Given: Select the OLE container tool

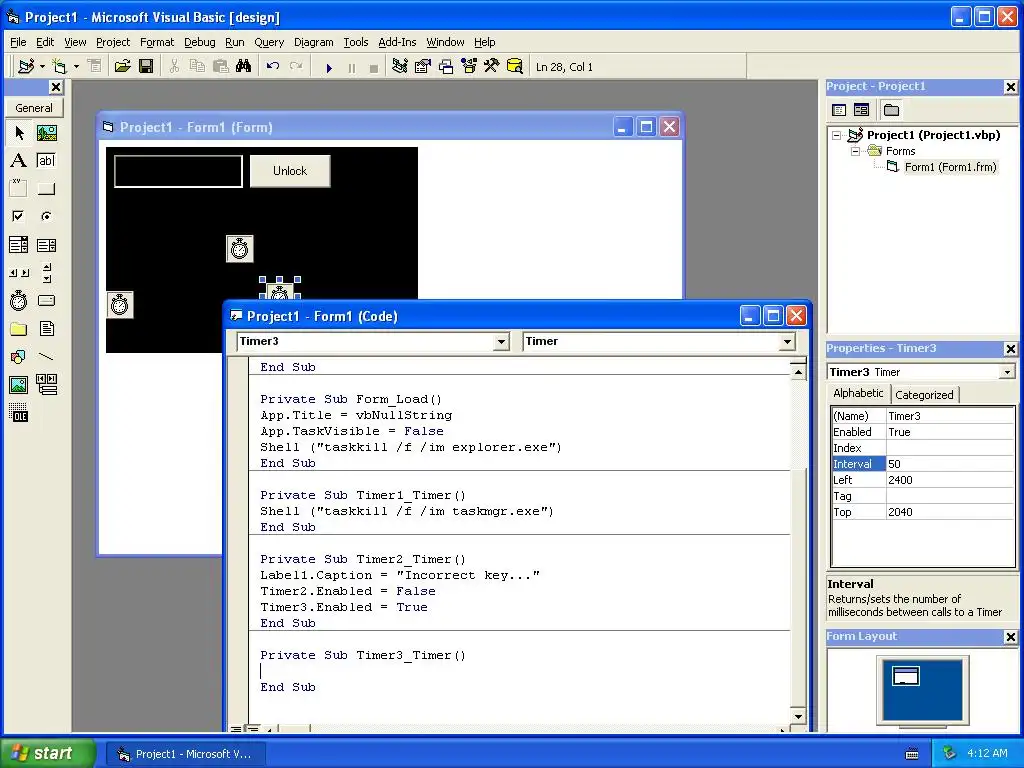Looking at the screenshot, I should [x=19, y=413].
